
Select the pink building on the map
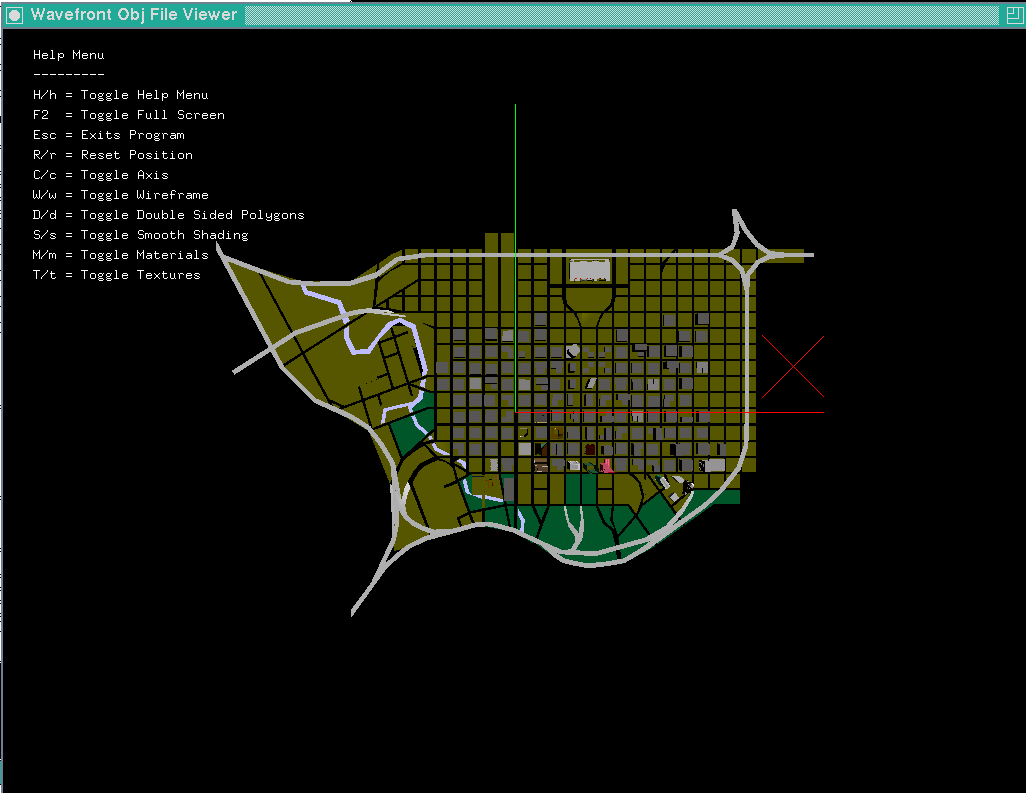coord(608,465)
